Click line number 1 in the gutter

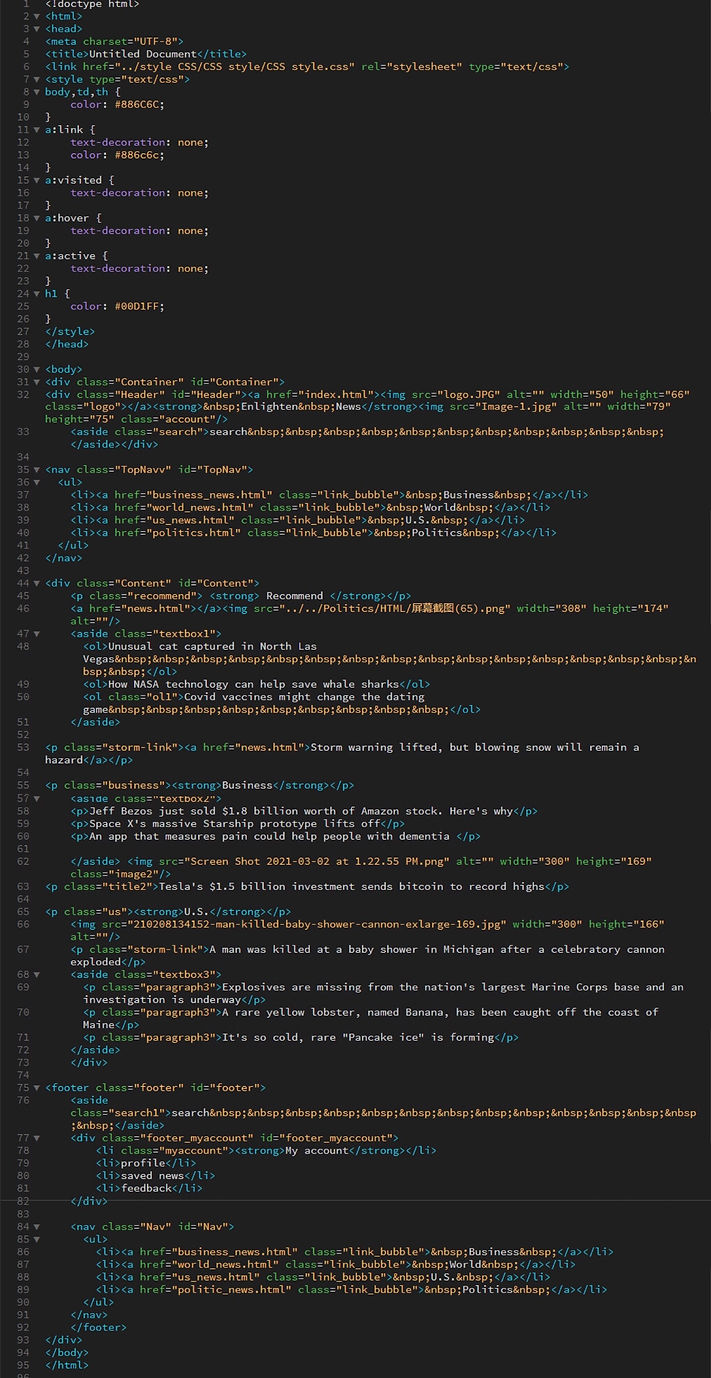(25, 5)
